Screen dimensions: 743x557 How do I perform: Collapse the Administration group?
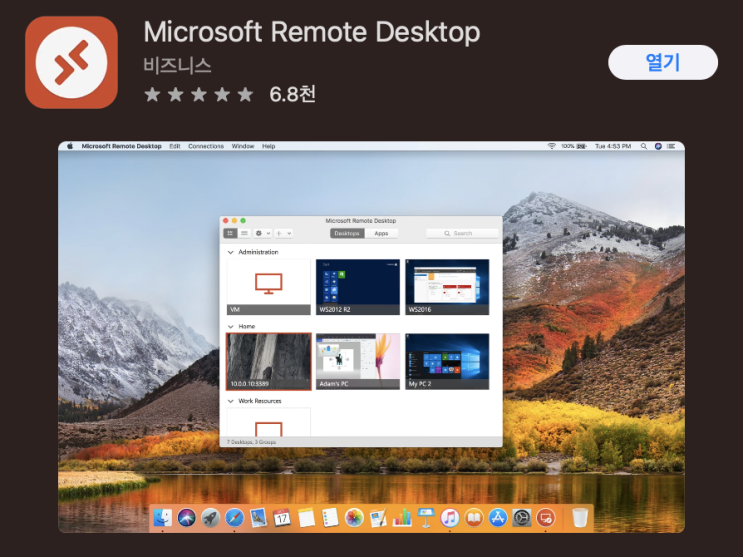230,252
